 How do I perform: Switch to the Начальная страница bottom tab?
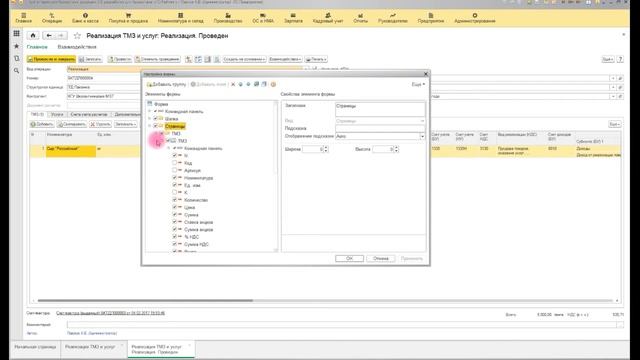pos(35,347)
